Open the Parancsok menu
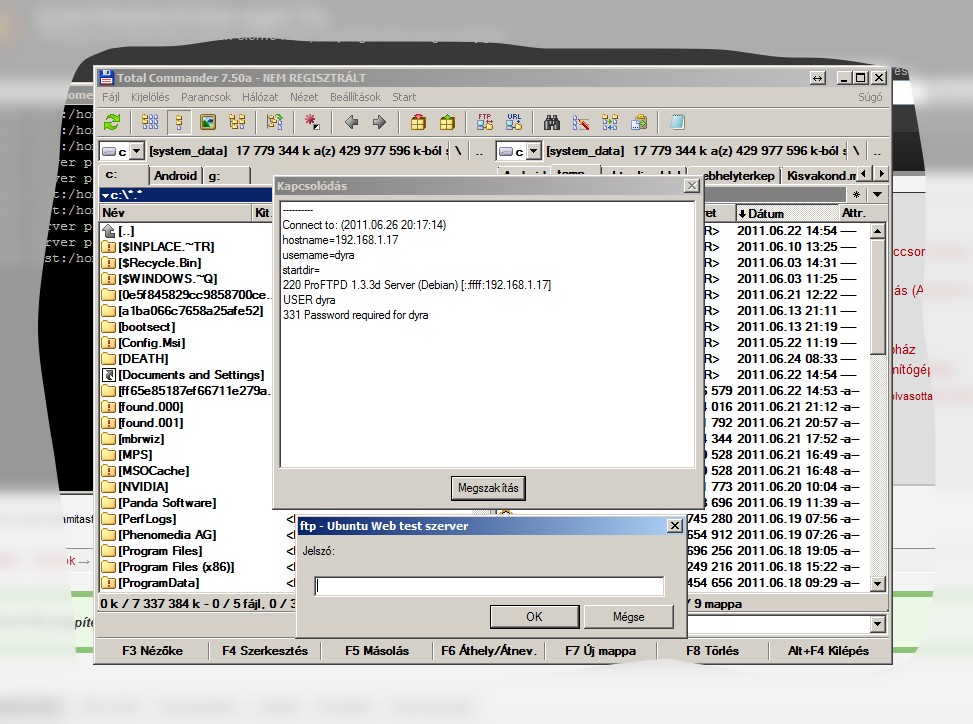The height and width of the screenshot is (724, 973). point(205,97)
